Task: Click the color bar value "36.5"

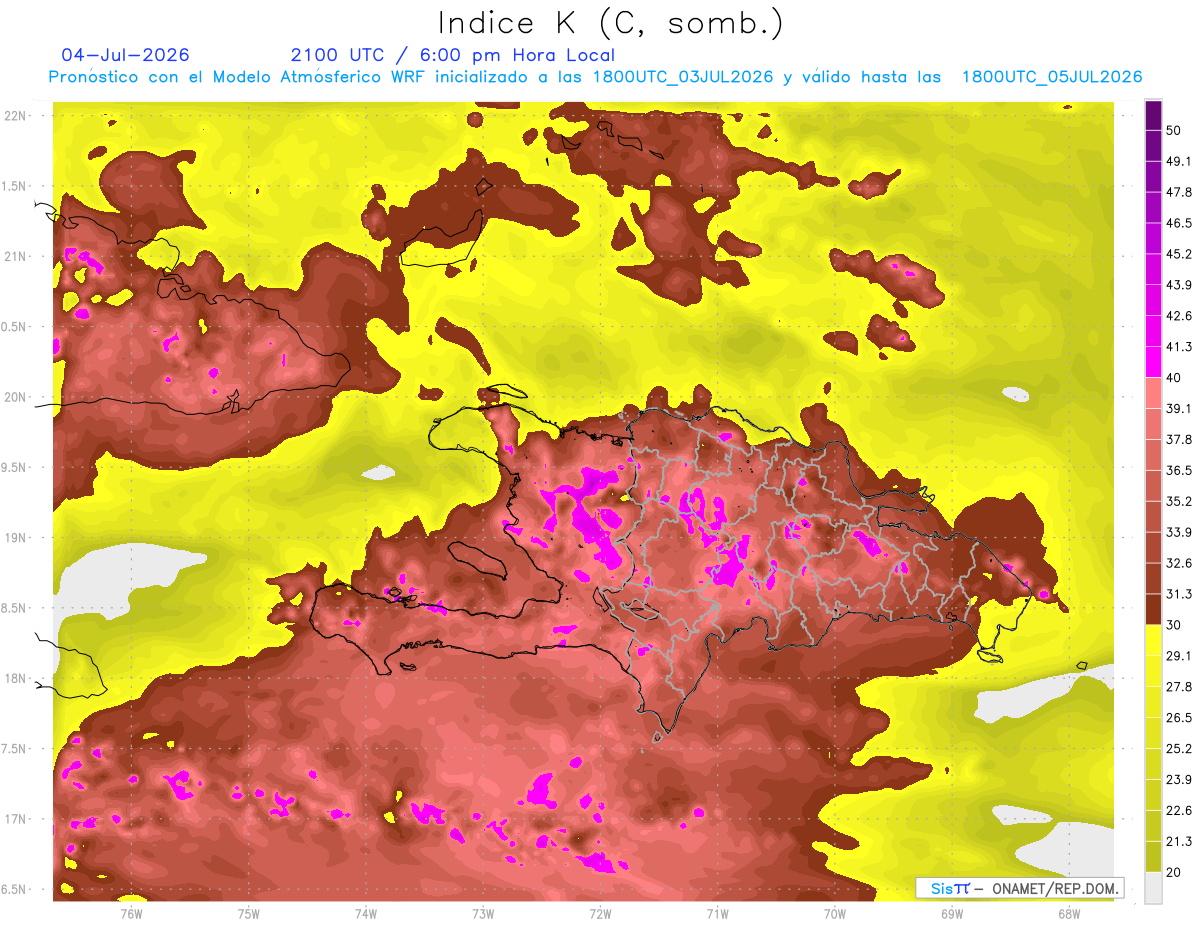Action: click(1178, 470)
